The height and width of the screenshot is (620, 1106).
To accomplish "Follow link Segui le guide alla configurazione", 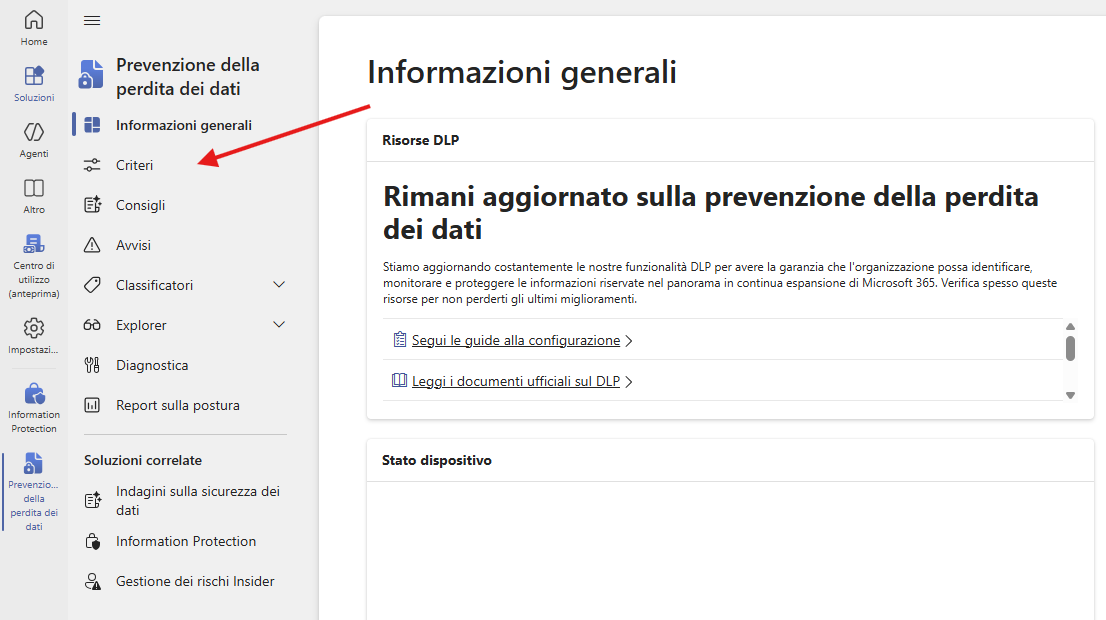I will pyautogui.click(x=516, y=341).
